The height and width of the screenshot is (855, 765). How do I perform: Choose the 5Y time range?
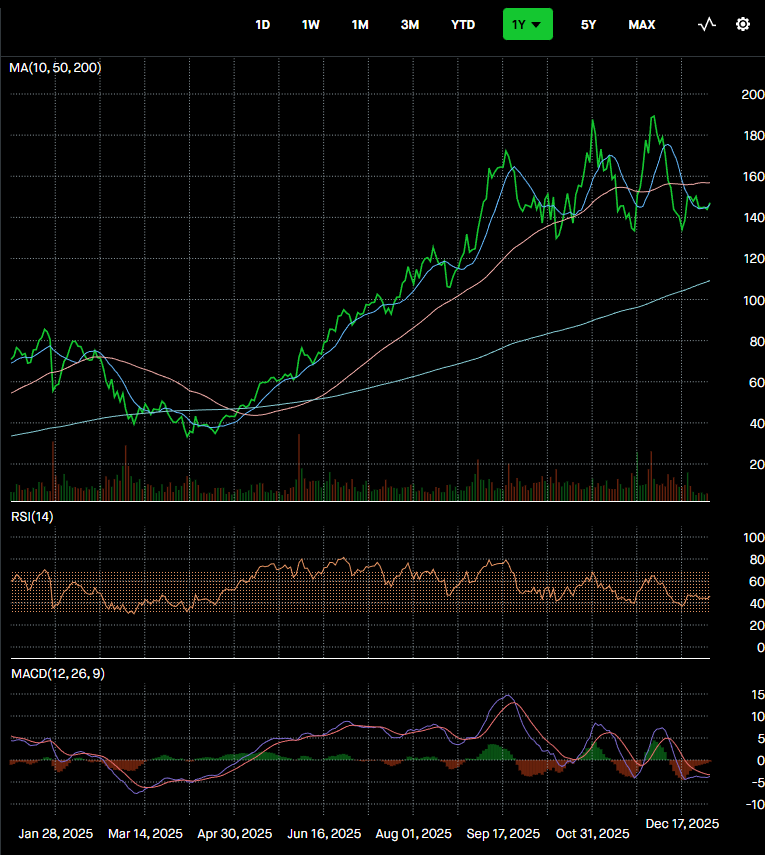click(x=588, y=25)
